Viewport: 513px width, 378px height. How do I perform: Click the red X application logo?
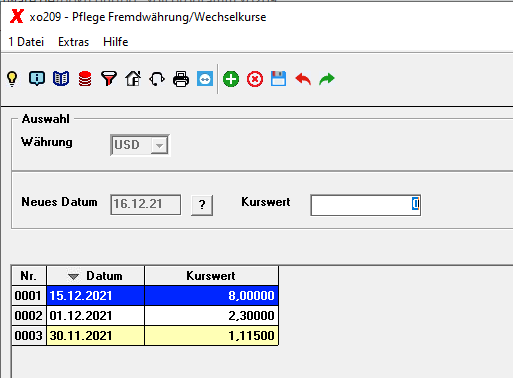click(x=17, y=16)
